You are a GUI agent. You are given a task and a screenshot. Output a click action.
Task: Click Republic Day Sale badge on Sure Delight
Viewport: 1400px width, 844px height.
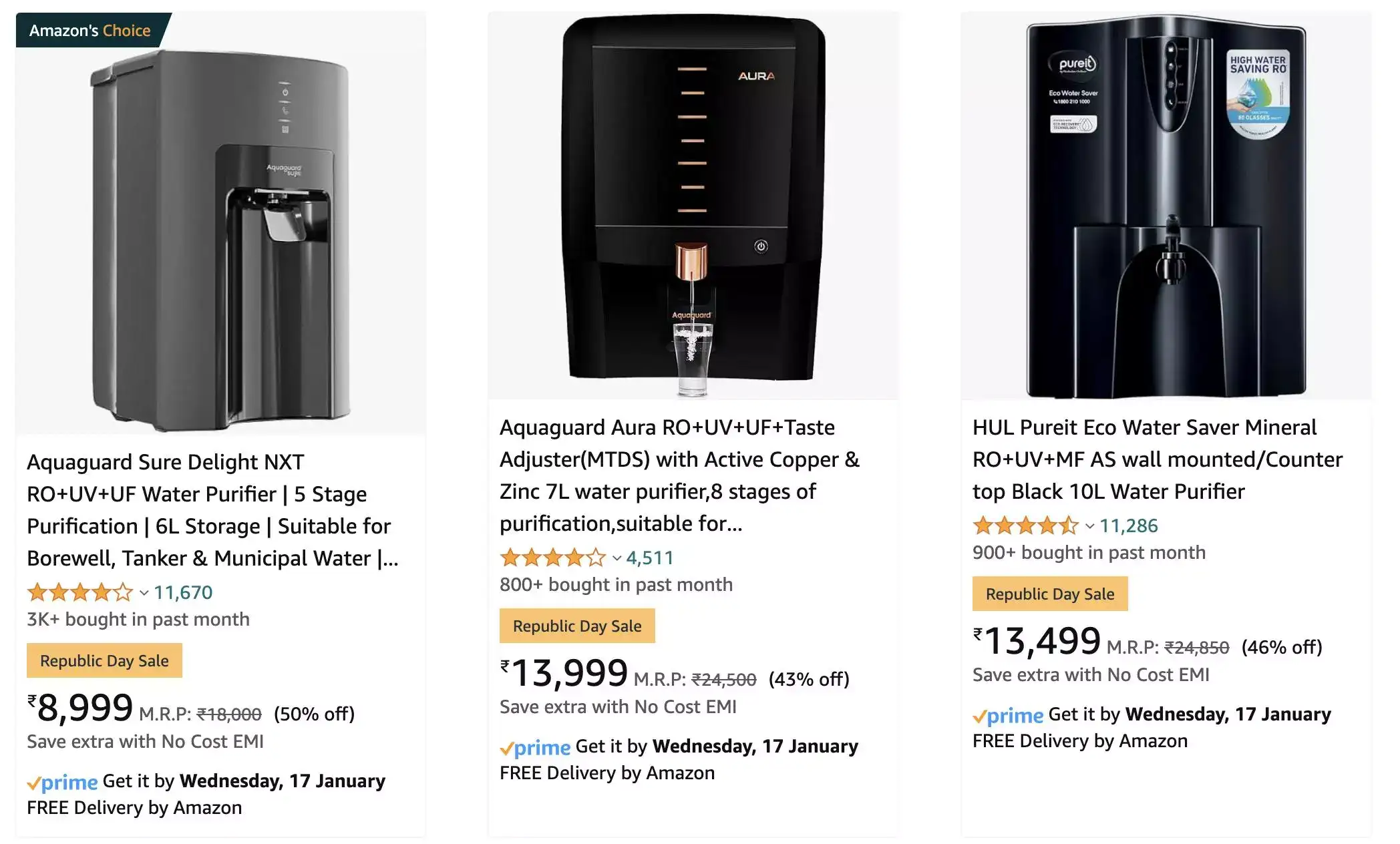(x=104, y=660)
